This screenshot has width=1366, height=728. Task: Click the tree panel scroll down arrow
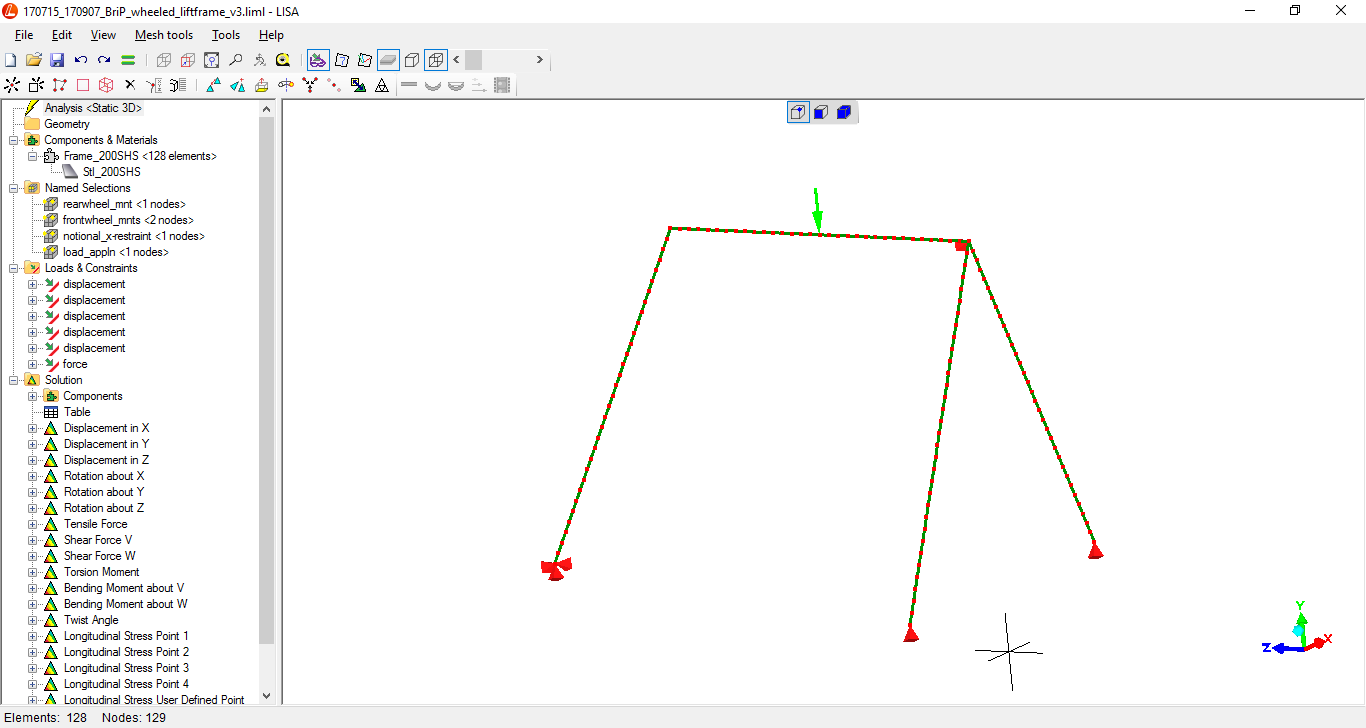[266, 696]
